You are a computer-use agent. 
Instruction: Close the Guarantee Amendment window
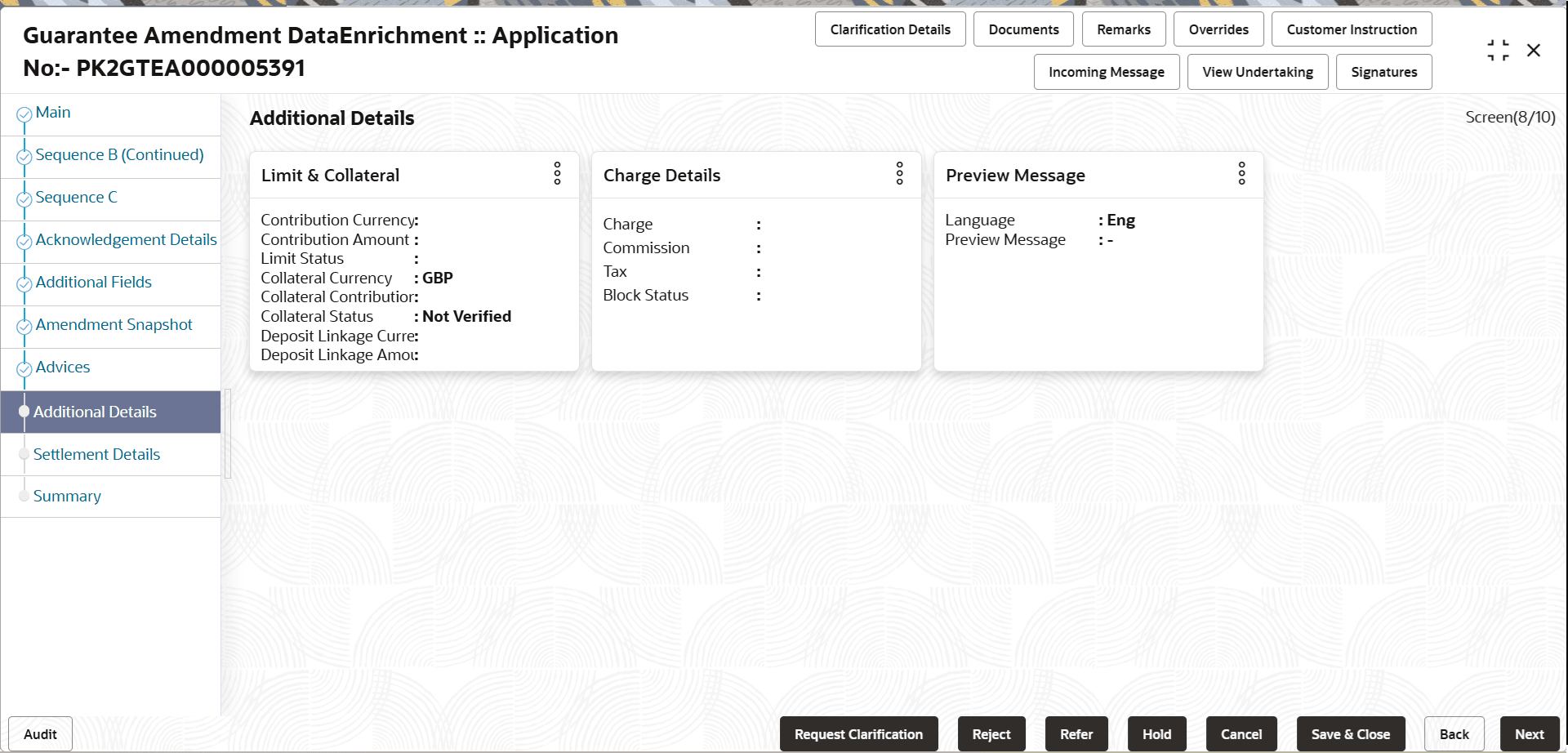(1534, 51)
